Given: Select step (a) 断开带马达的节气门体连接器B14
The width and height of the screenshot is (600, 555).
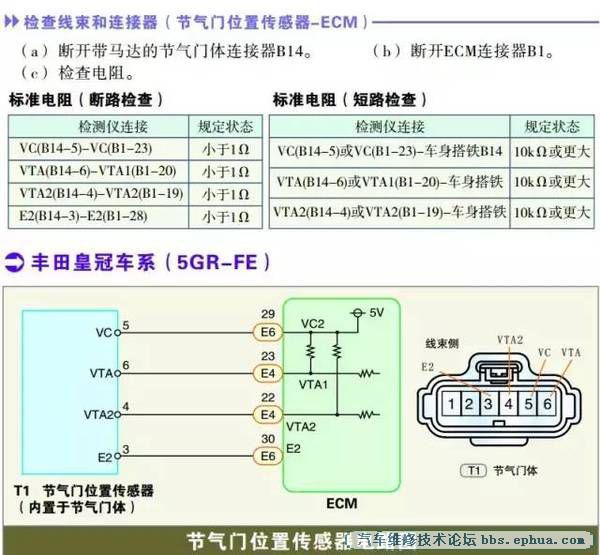Looking at the screenshot, I should (166, 51).
